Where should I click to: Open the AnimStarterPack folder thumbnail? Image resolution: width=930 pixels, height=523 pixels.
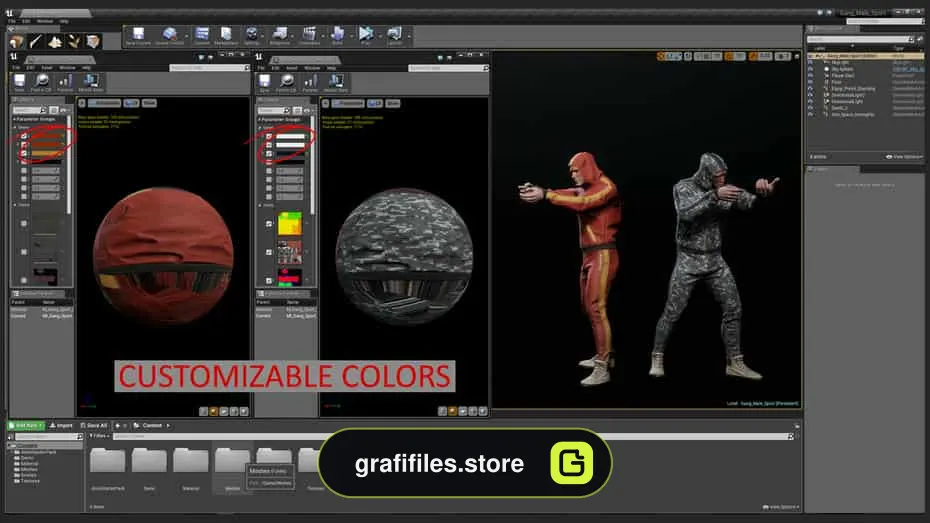point(108,461)
